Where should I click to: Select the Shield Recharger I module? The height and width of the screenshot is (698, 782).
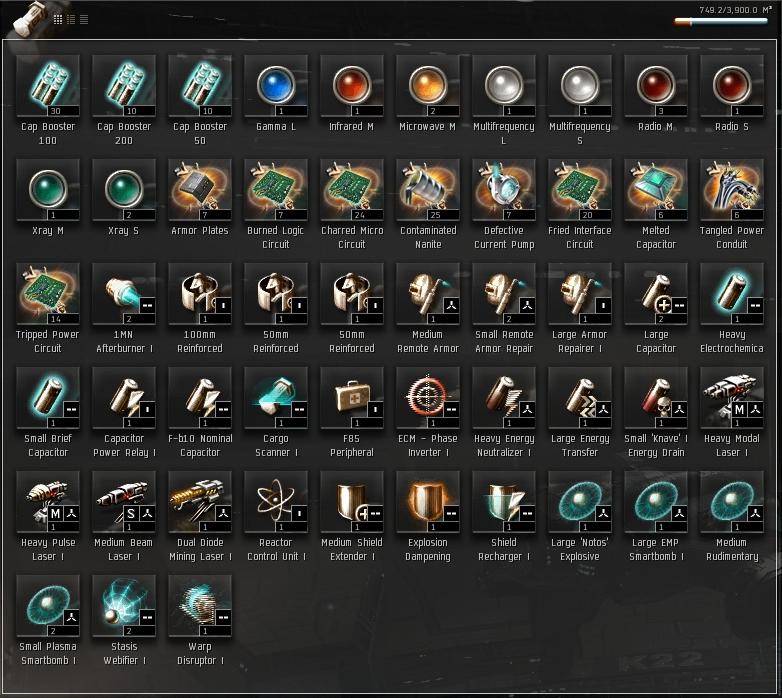point(504,502)
